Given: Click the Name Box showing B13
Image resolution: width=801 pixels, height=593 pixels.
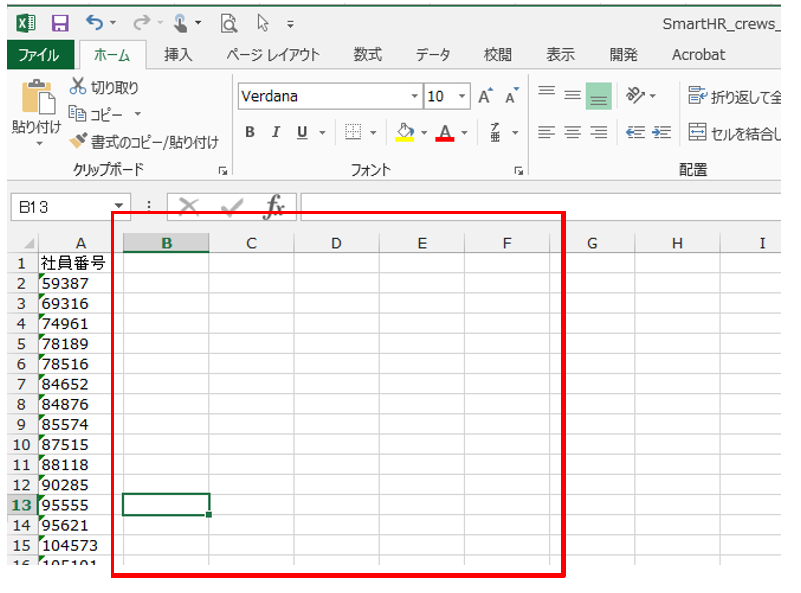Looking at the screenshot, I should [60, 207].
